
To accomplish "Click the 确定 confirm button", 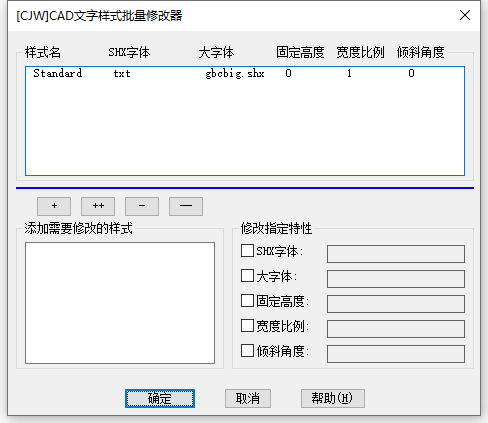I will (160, 398).
